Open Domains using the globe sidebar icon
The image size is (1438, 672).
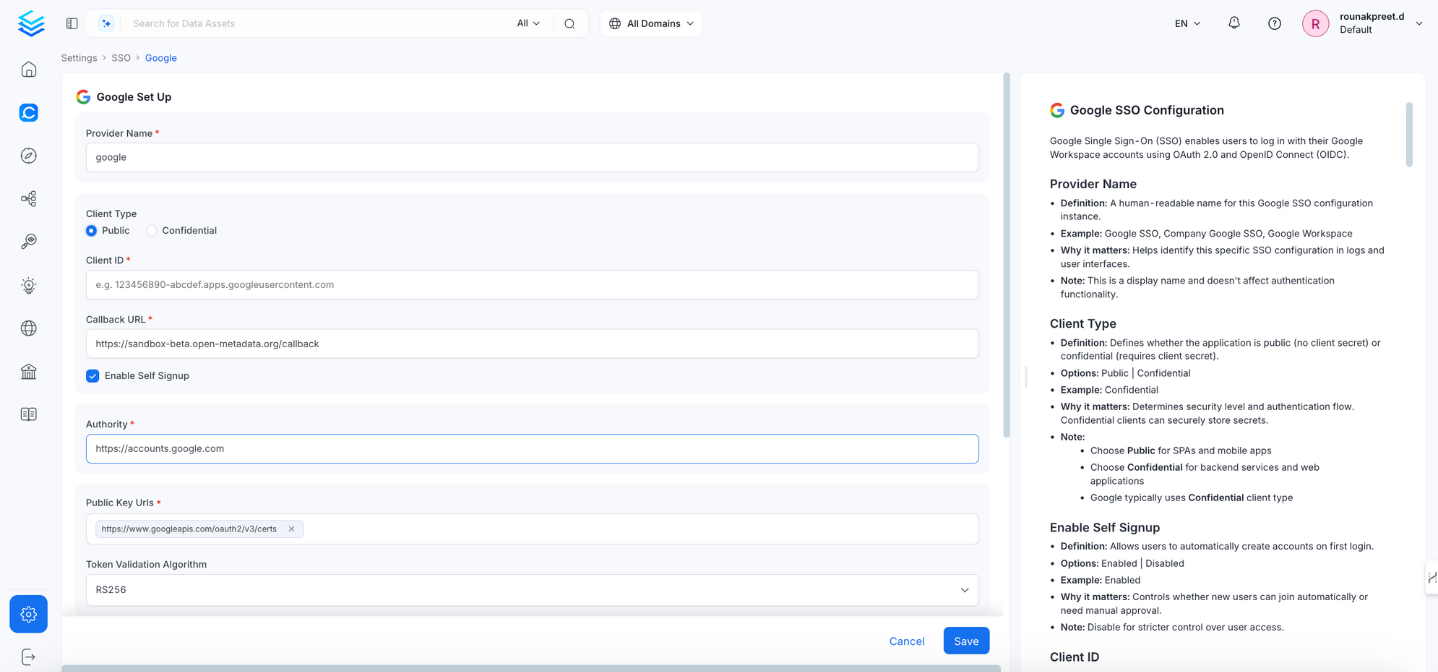[x=28, y=328]
